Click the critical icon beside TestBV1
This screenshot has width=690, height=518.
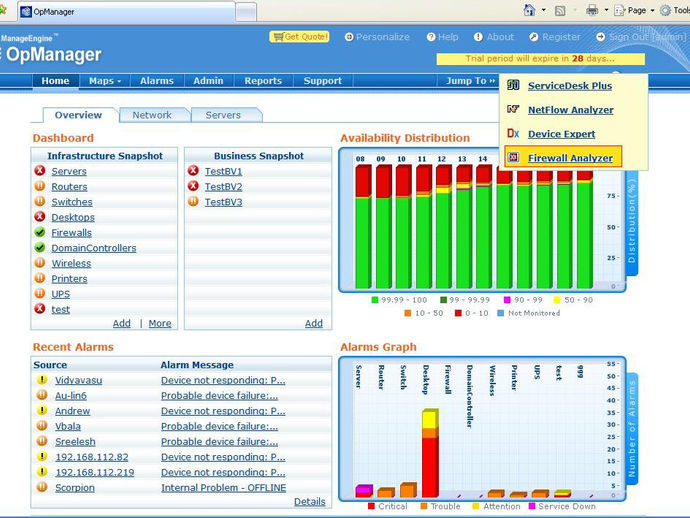pos(193,170)
